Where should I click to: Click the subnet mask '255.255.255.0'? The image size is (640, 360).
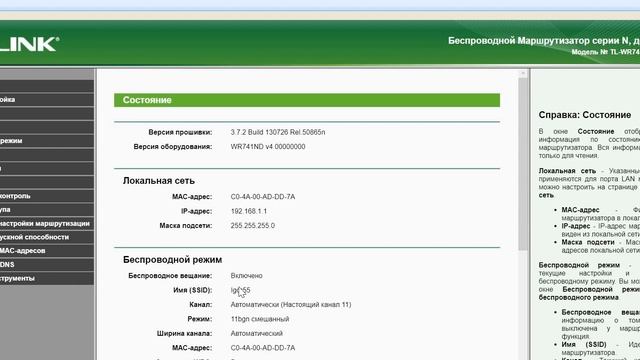point(253,226)
